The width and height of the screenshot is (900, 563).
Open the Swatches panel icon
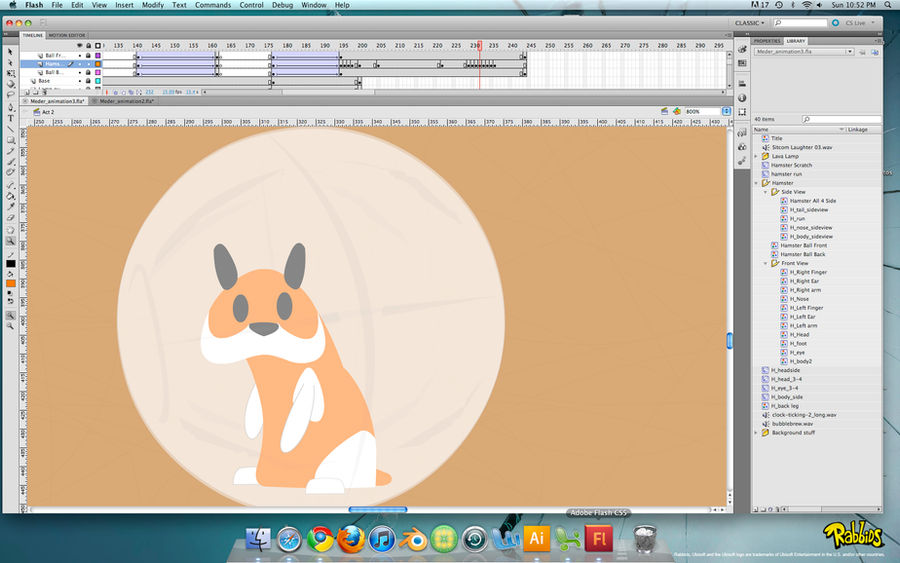tap(742, 63)
